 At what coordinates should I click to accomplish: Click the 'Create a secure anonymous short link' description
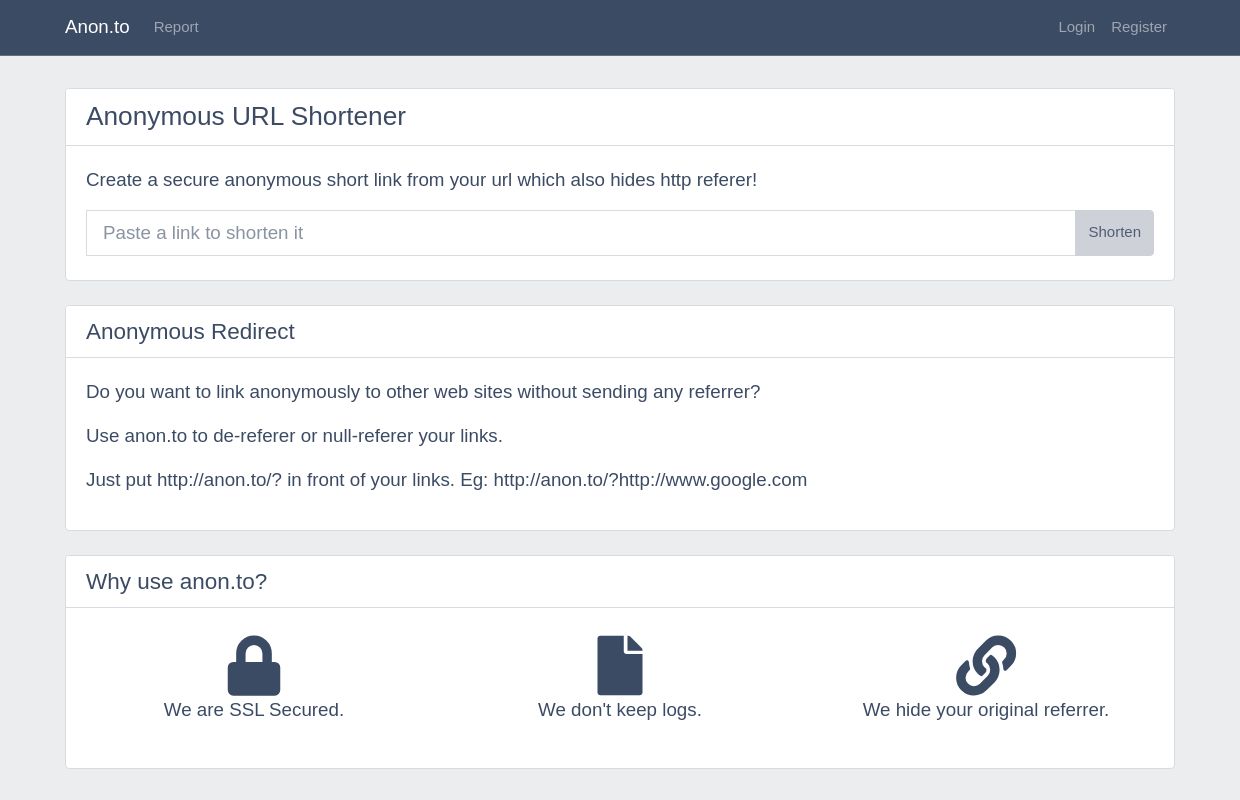(x=421, y=180)
